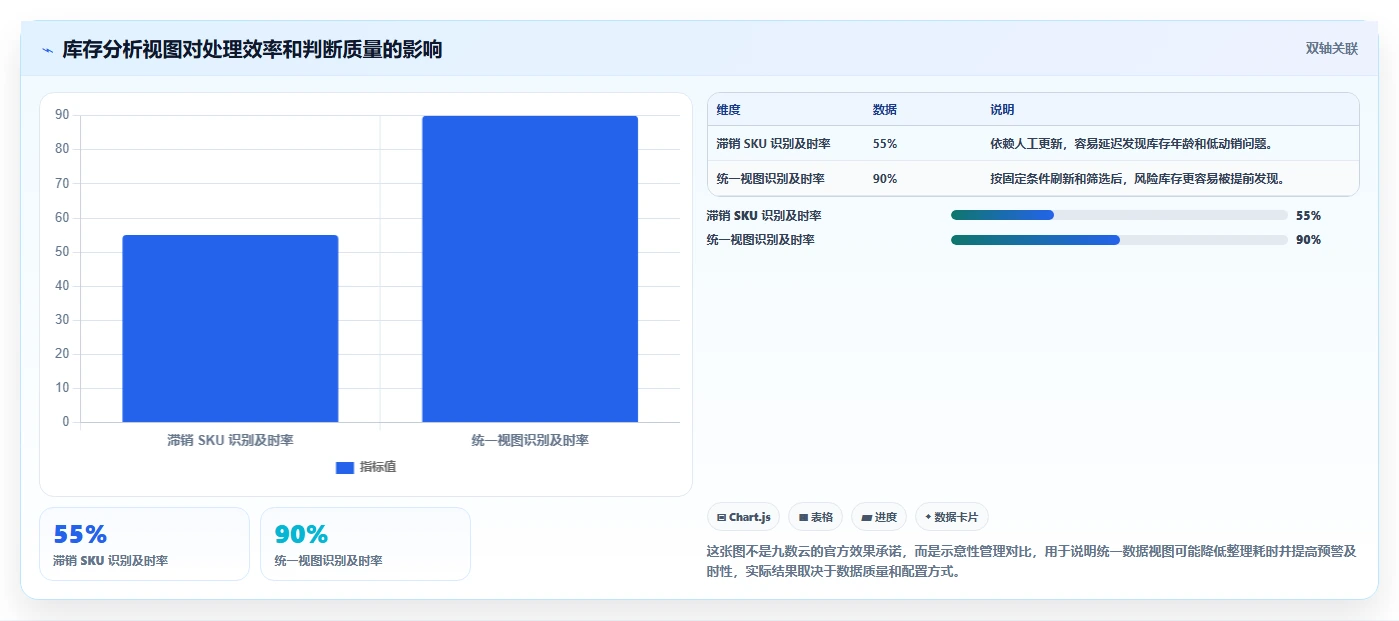Viewport: 1399px width, 621px height.
Task: Click the title 库存分析视图对处理效率和判断质量的影响
Action: pos(252,49)
